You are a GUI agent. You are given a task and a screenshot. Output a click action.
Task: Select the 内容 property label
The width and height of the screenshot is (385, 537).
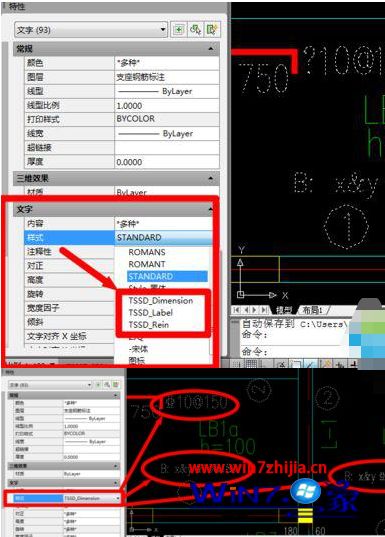point(35,224)
